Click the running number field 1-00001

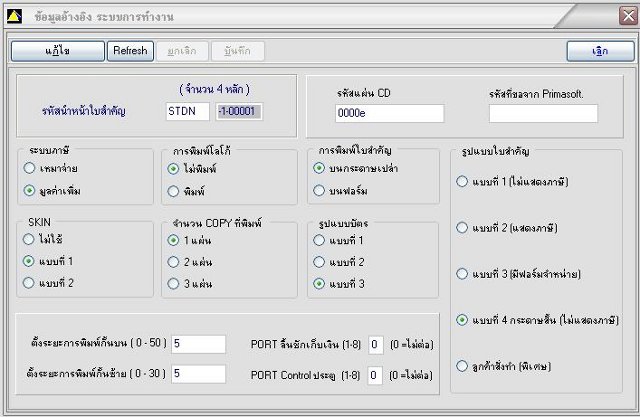click(x=239, y=111)
